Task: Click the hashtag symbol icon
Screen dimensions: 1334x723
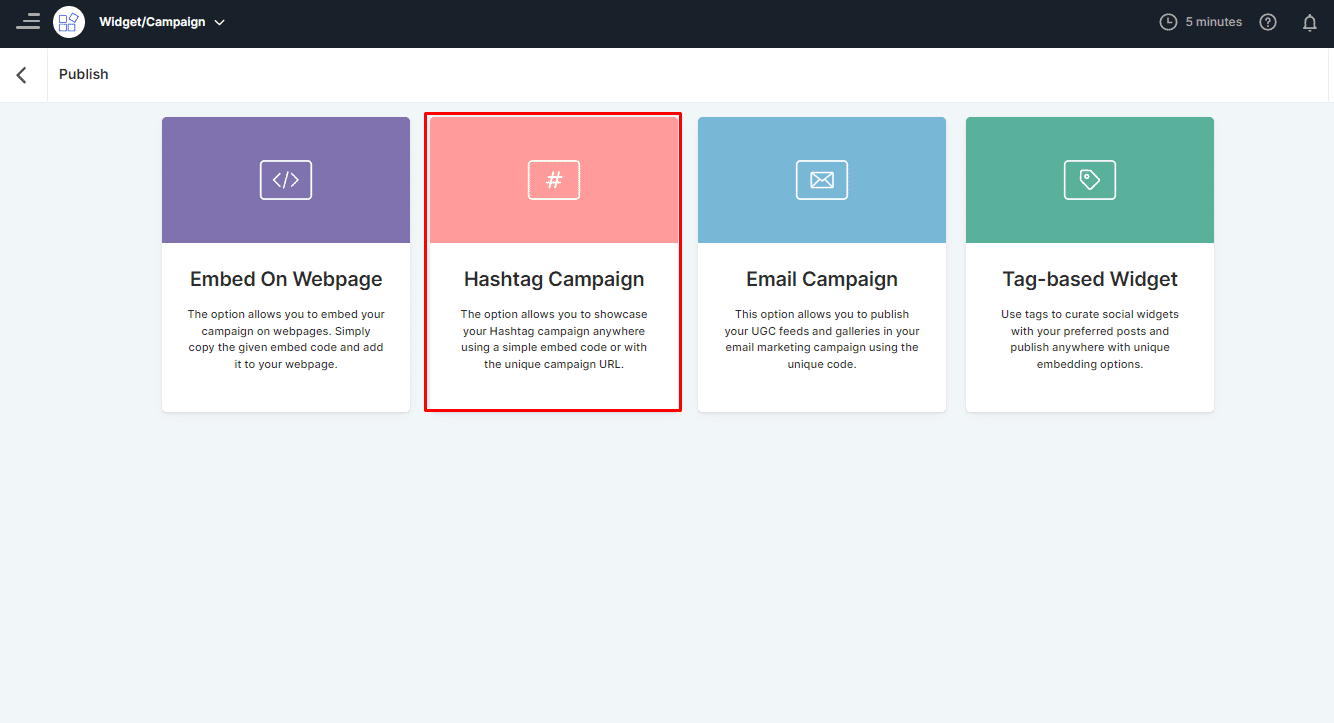Action: click(554, 180)
